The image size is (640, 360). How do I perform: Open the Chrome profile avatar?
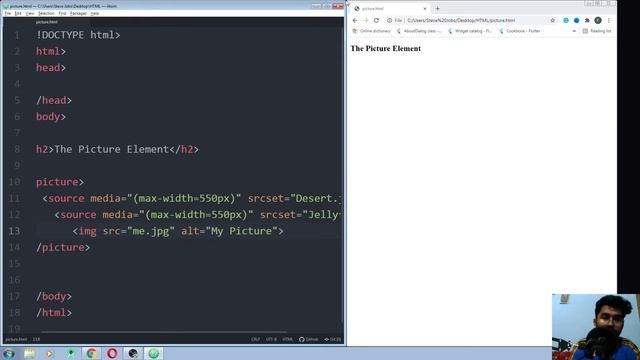coord(598,20)
